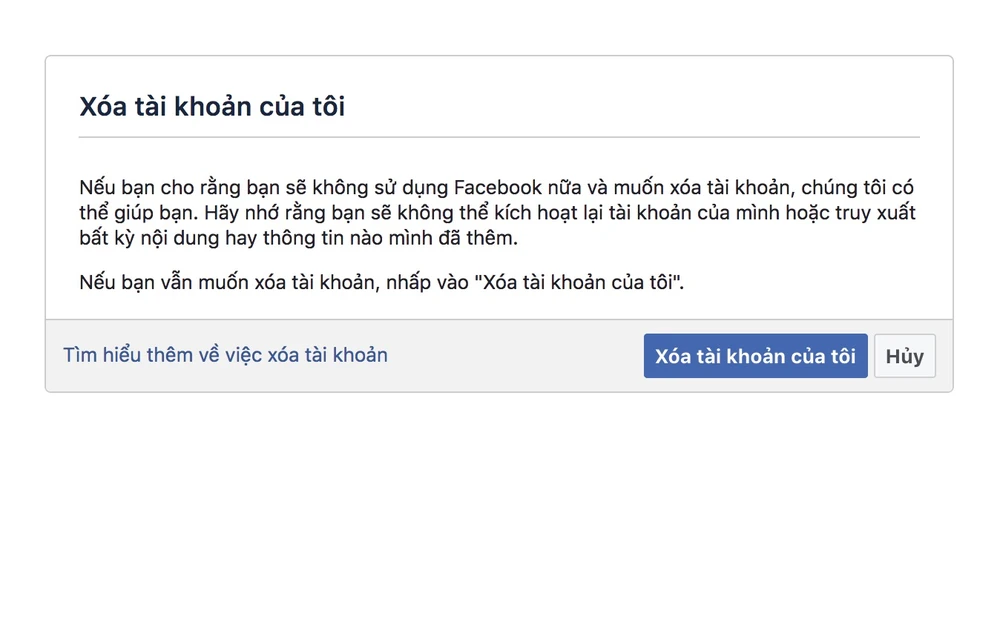Click the quoted "Xóa tài khoản của tôi" text
This screenshot has width=1000, height=639.
[581, 282]
